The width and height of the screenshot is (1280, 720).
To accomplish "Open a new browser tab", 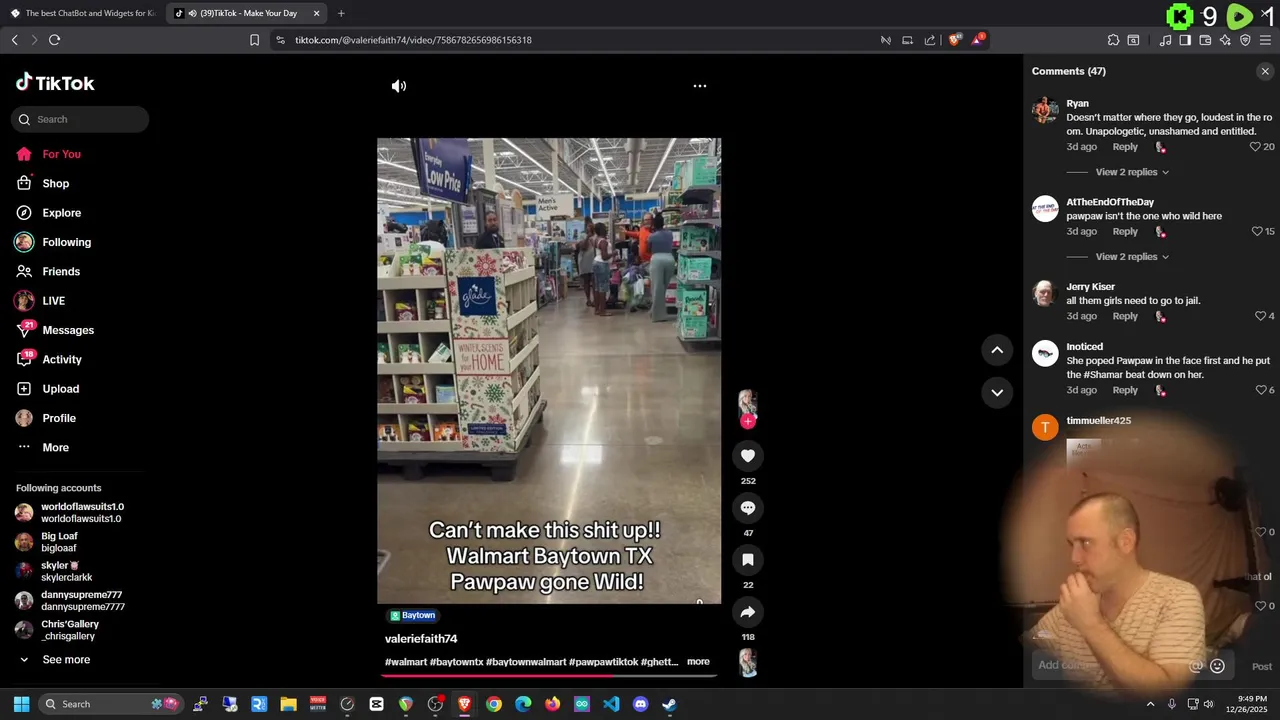I will pyautogui.click(x=341, y=13).
